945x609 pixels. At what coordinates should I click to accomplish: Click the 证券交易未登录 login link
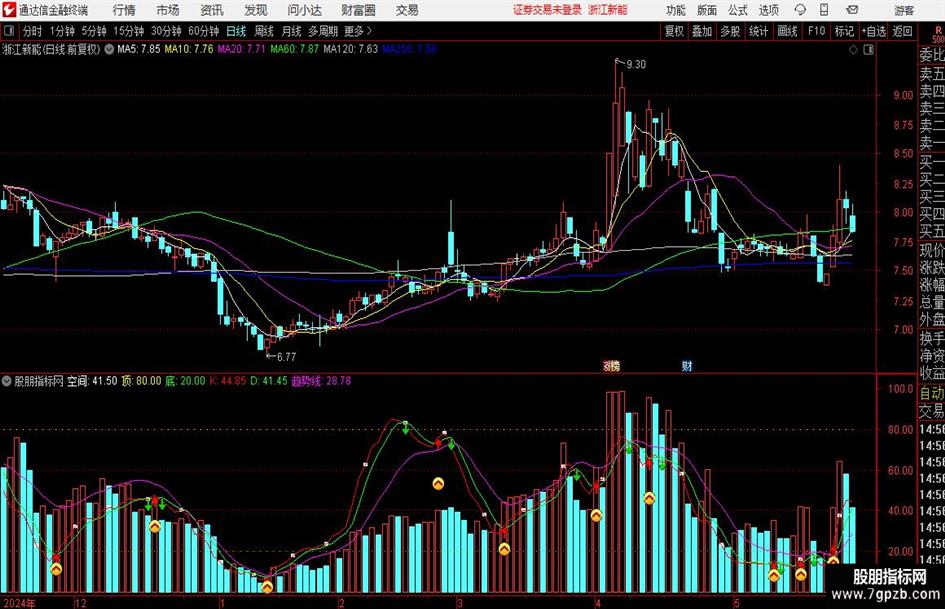click(547, 10)
